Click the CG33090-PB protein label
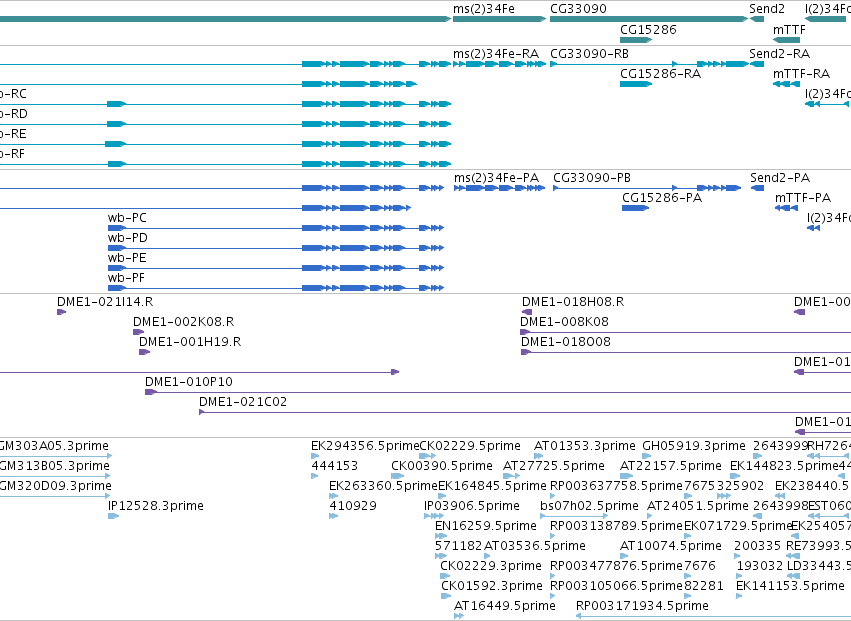The image size is (851, 621). point(592,179)
